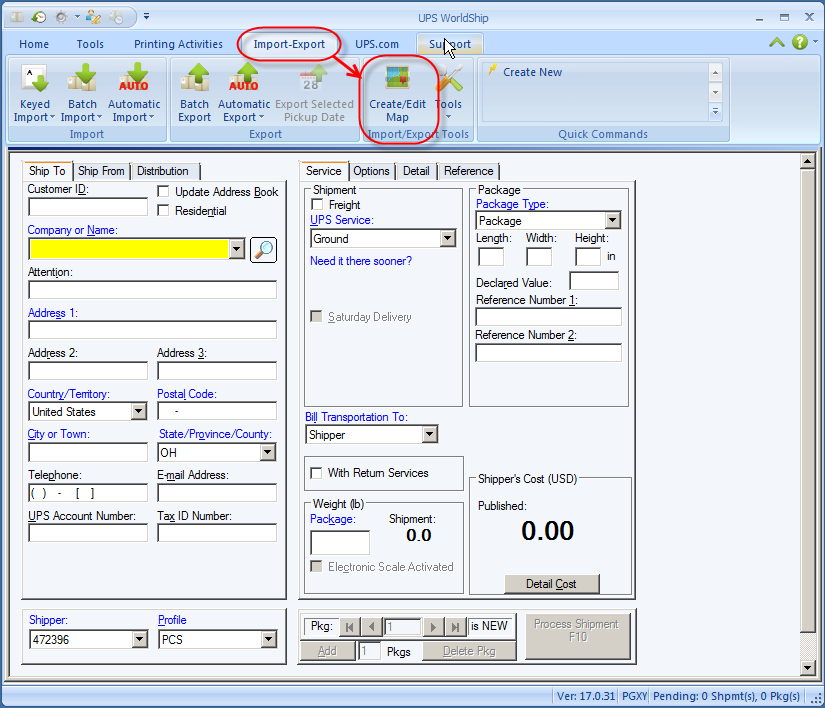Open the Printing Activities ribbon tab
Screen dimensions: 825x708
178,44
